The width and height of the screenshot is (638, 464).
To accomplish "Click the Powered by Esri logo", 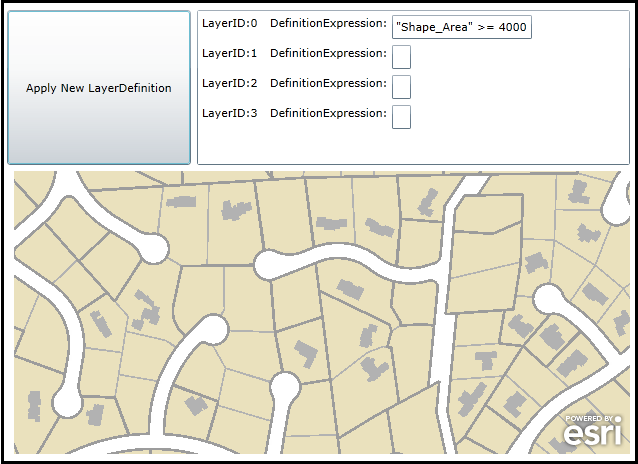I will tap(593, 430).
